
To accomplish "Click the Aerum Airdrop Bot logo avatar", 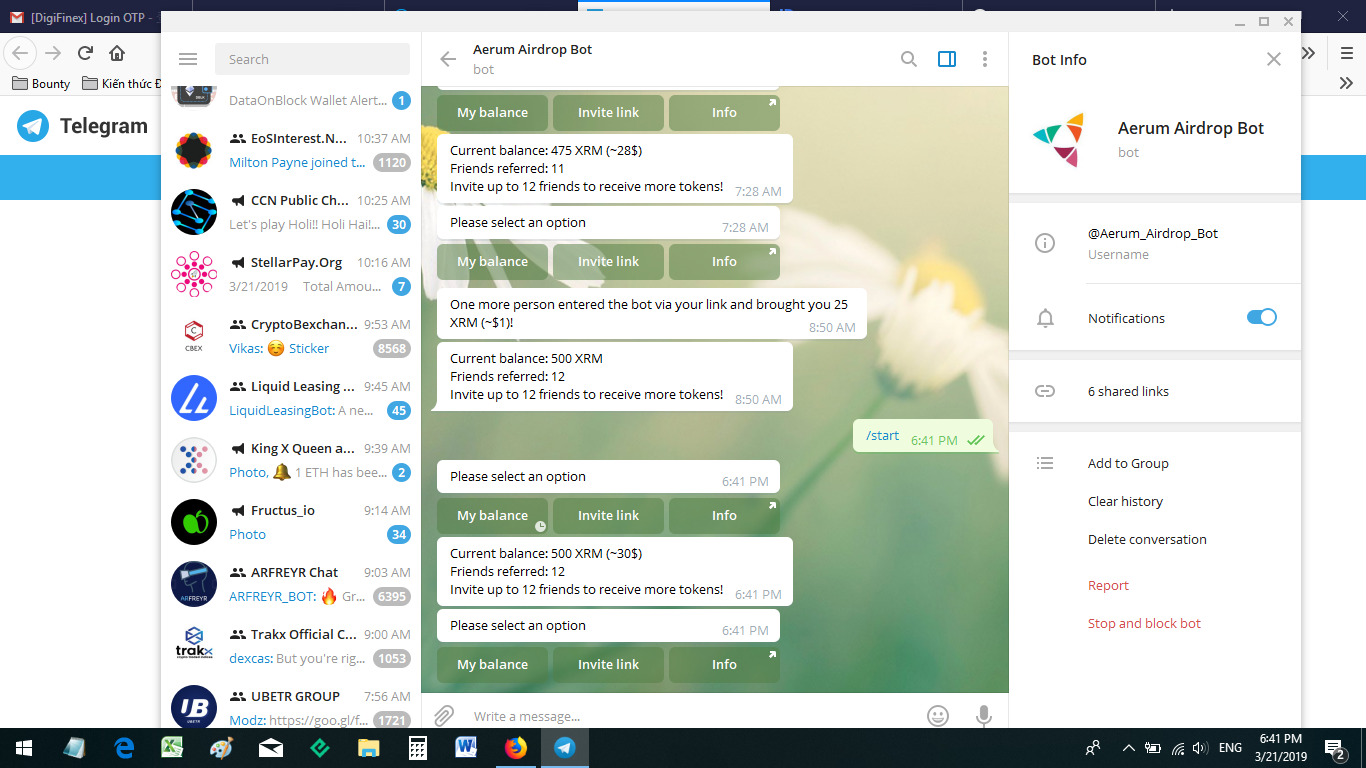I will [x=1059, y=139].
